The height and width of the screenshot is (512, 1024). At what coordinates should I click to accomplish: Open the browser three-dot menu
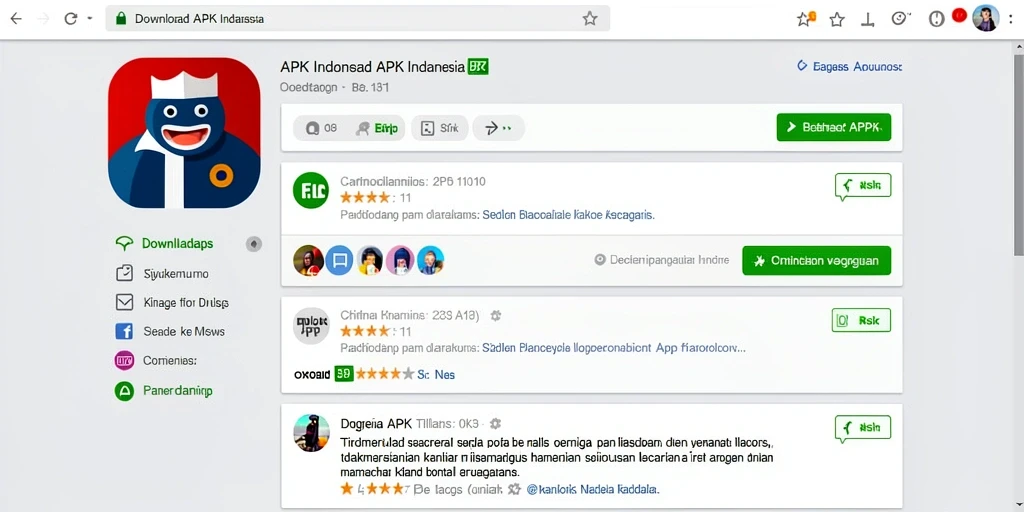coord(1011,19)
